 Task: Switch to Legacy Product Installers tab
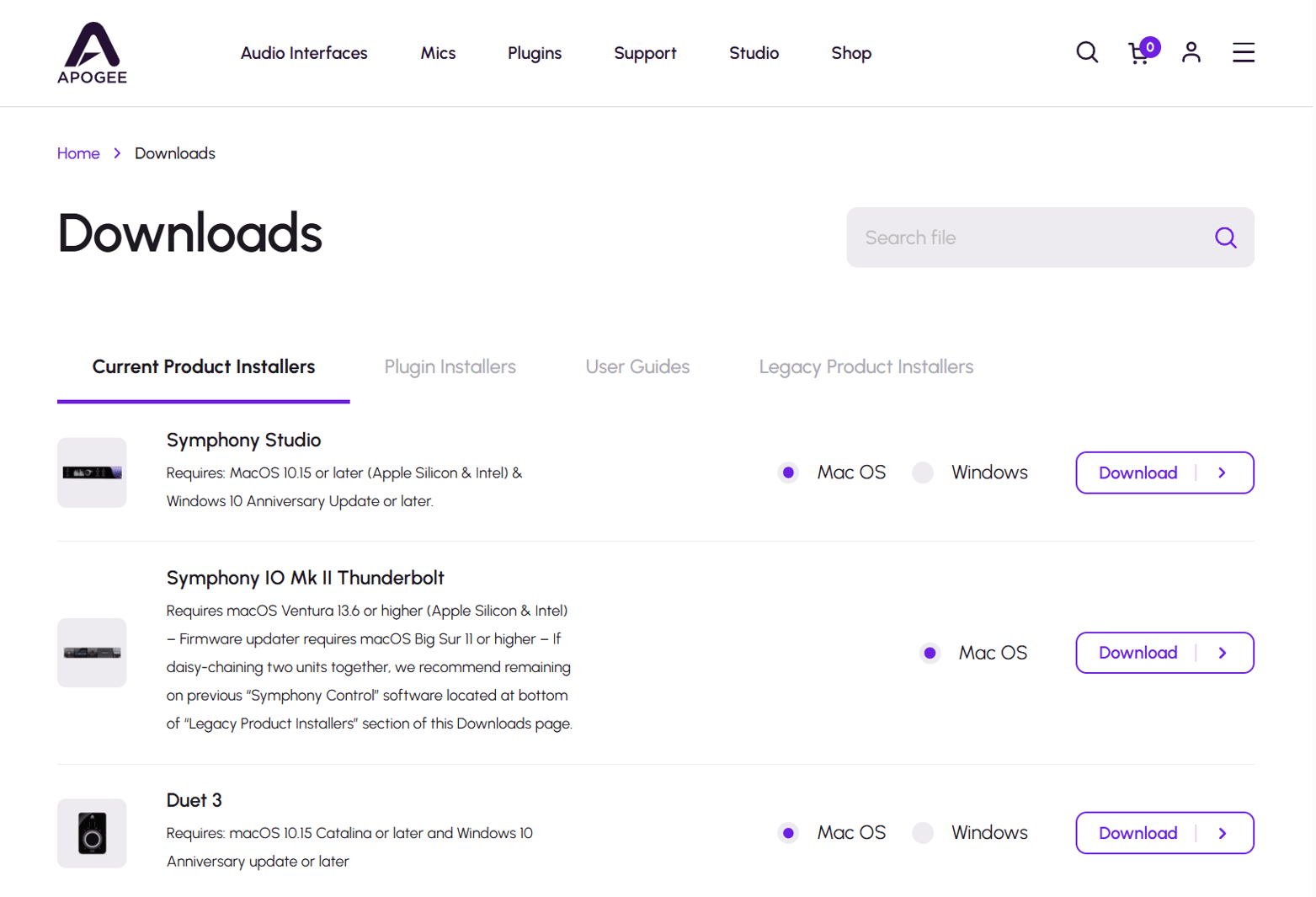(x=866, y=366)
